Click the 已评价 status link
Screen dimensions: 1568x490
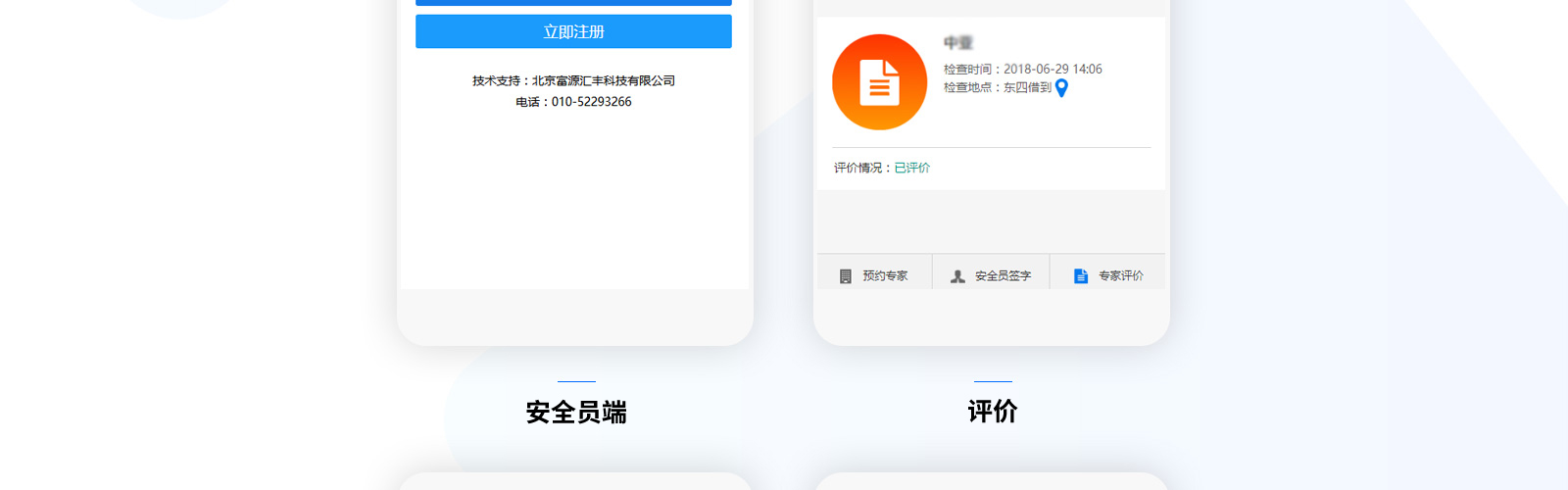(x=911, y=168)
